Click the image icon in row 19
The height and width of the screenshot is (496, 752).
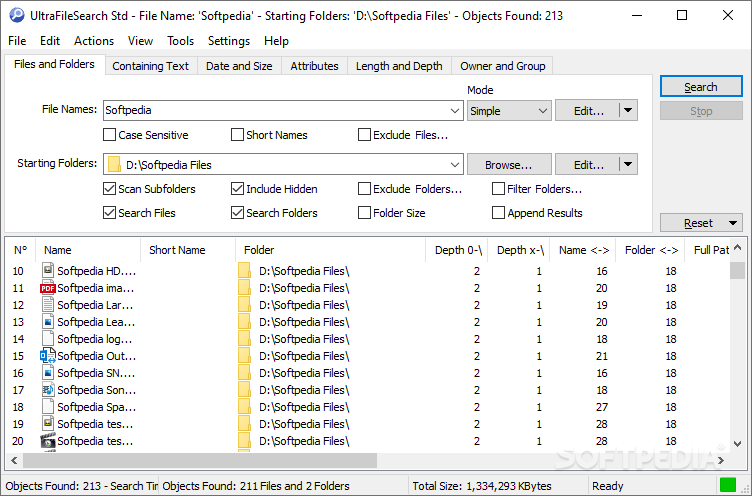pos(47,424)
